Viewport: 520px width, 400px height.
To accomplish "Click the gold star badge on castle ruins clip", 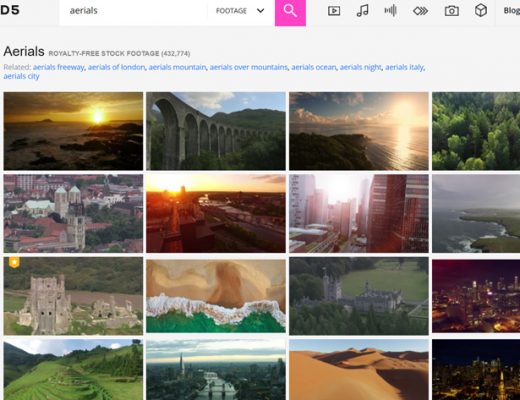I will 14,262.
